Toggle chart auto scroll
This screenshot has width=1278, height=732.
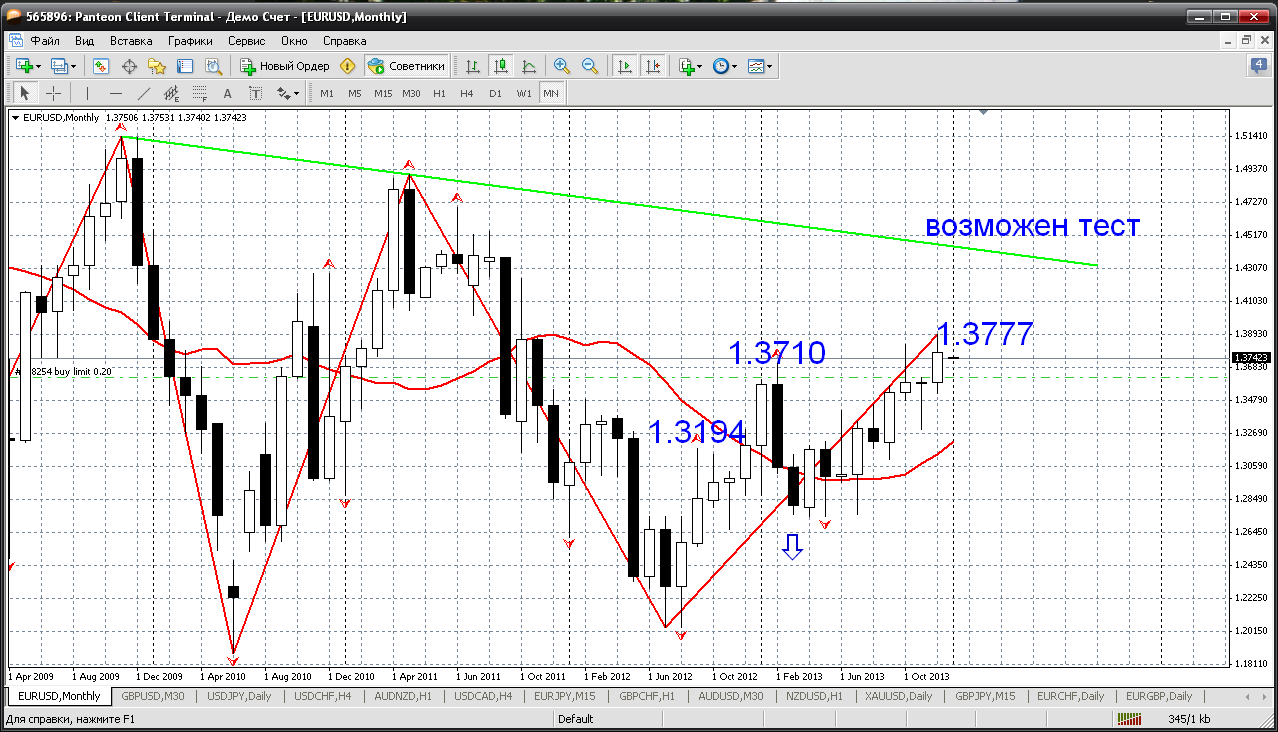tap(625, 66)
